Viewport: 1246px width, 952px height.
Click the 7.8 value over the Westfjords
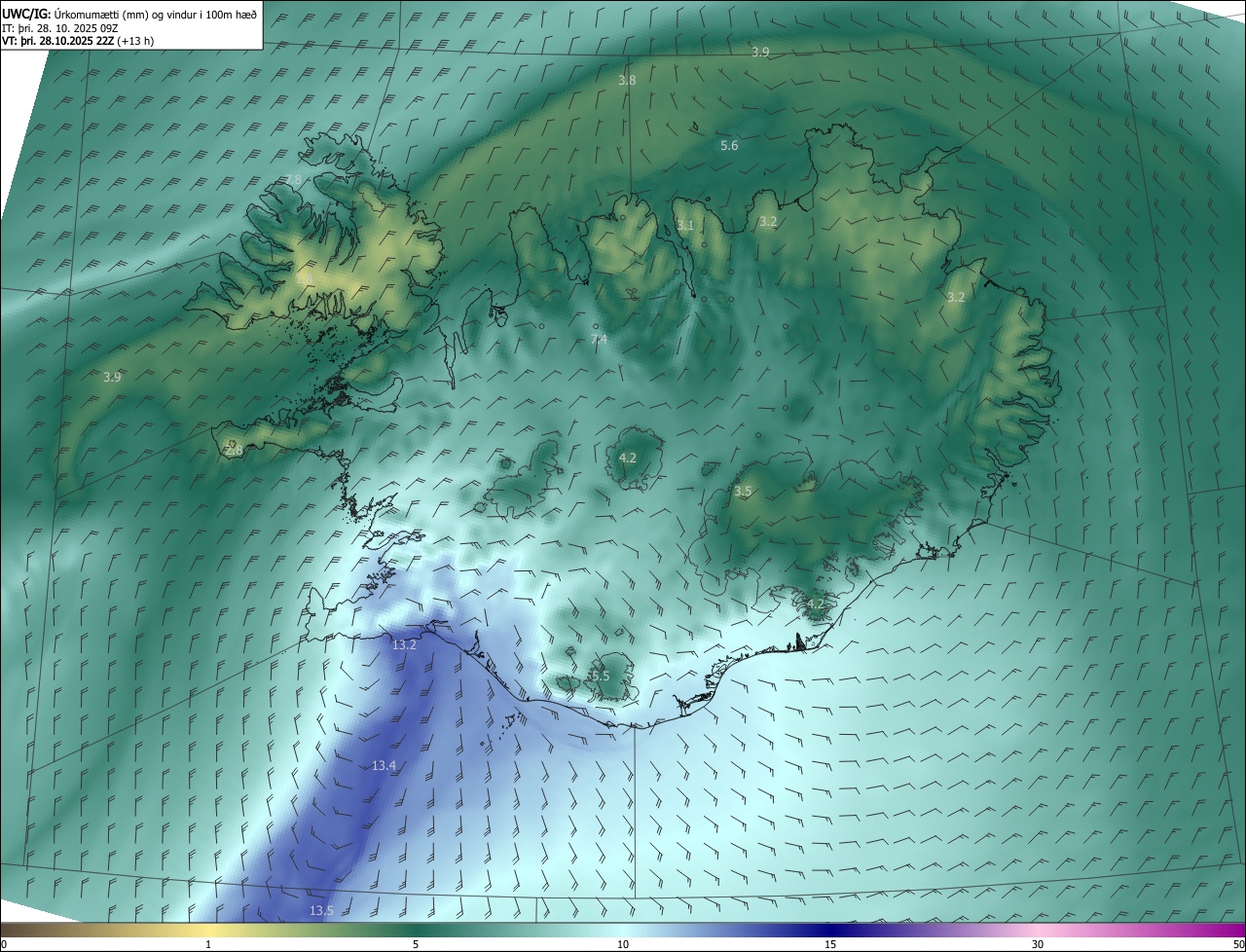tap(293, 179)
